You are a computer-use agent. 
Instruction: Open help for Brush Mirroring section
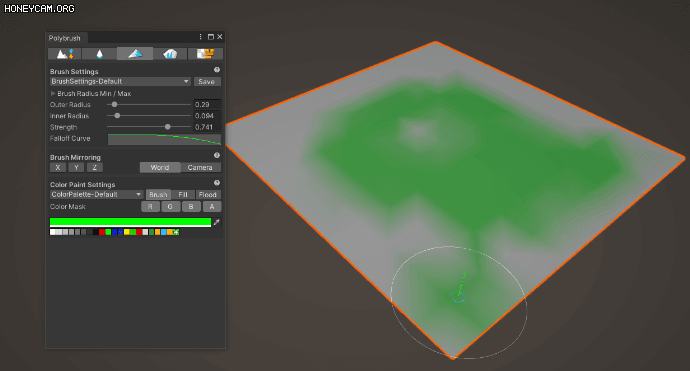[x=217, y=155]
